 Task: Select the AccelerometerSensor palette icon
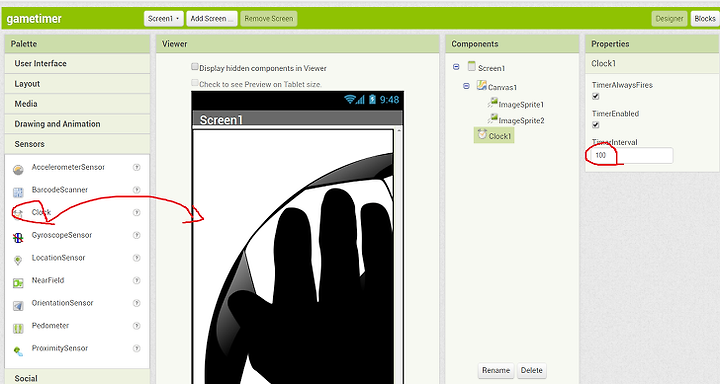[18, 170]
